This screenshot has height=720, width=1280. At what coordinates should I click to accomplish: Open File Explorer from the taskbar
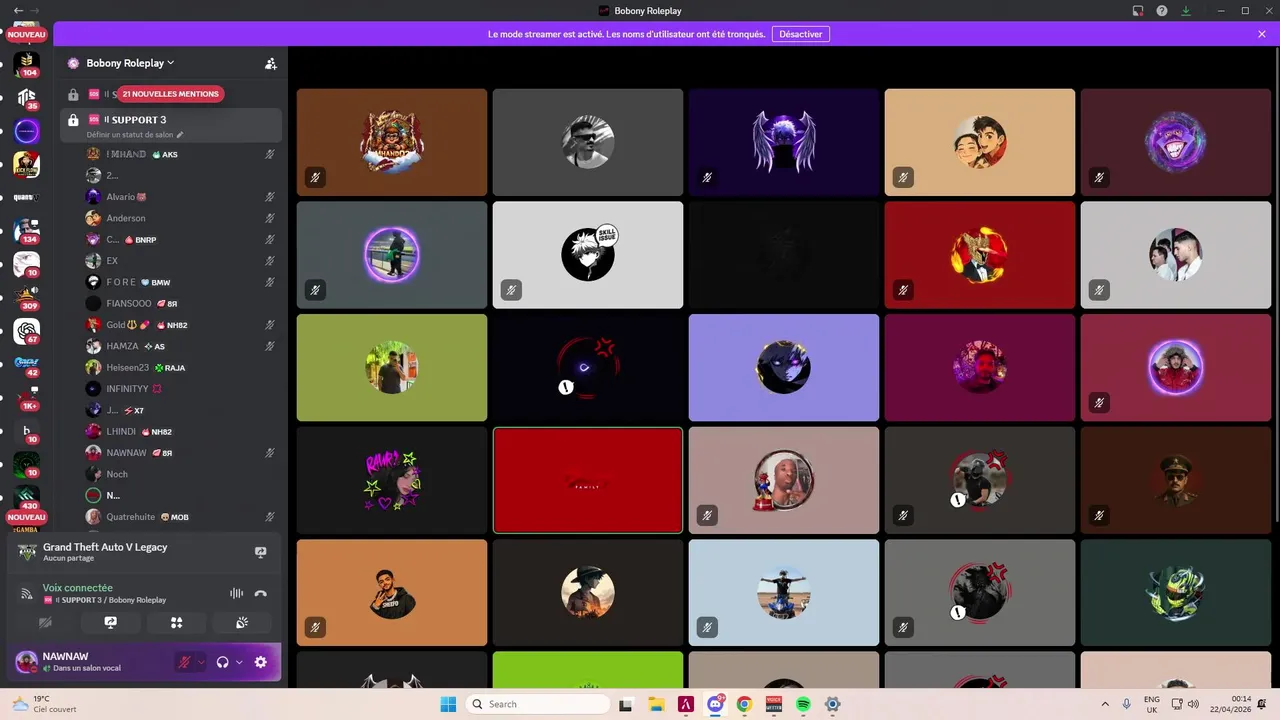(656, 704)
